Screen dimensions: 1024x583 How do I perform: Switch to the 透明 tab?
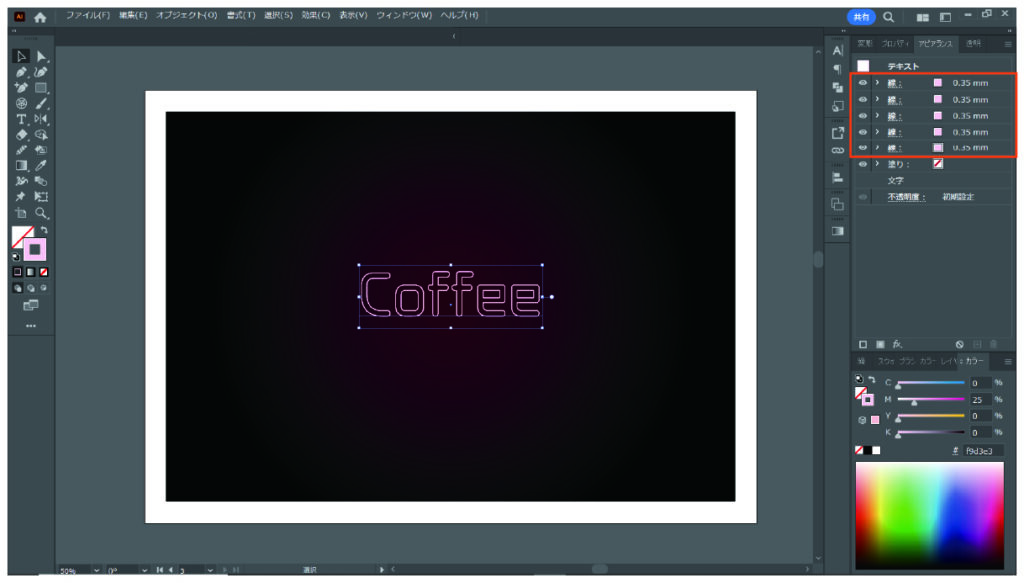[x=973, y=44]
